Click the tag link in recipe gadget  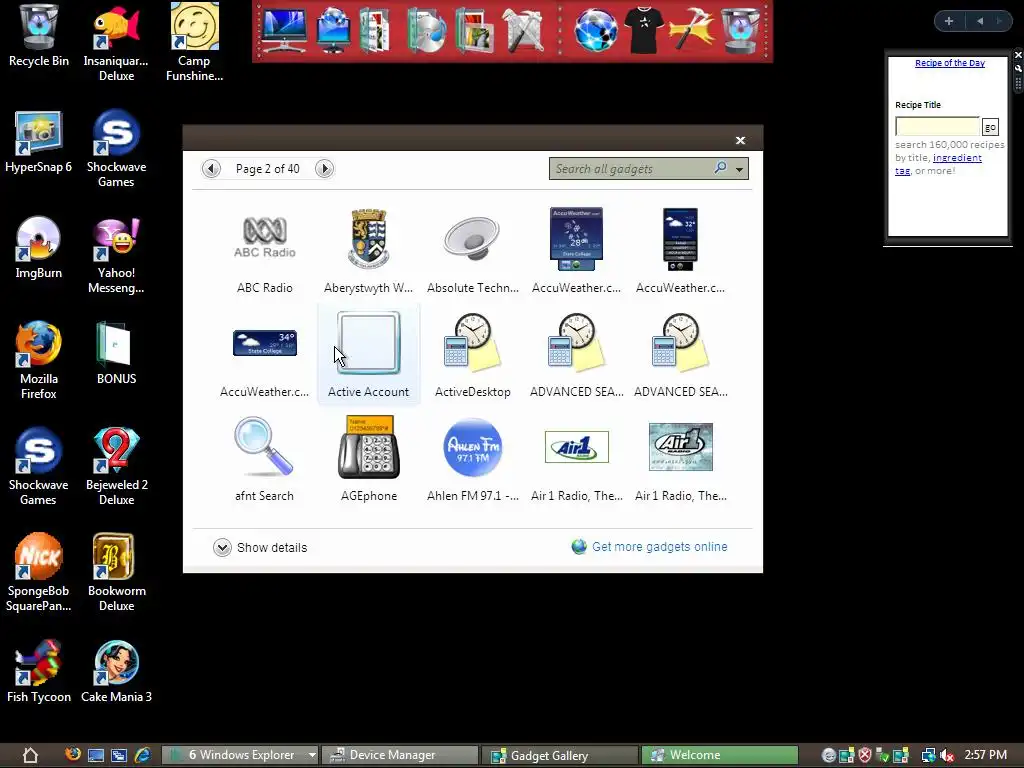point(903,170)
